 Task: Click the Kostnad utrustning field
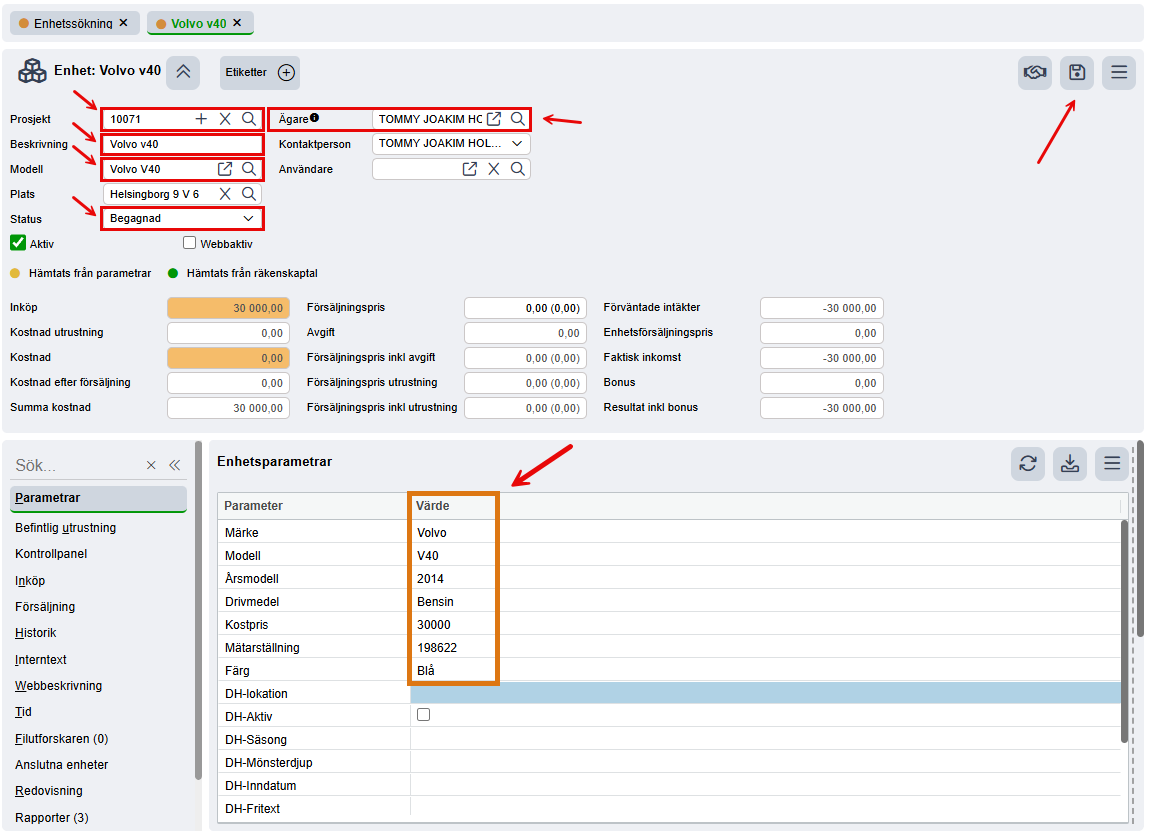[229, 333]
